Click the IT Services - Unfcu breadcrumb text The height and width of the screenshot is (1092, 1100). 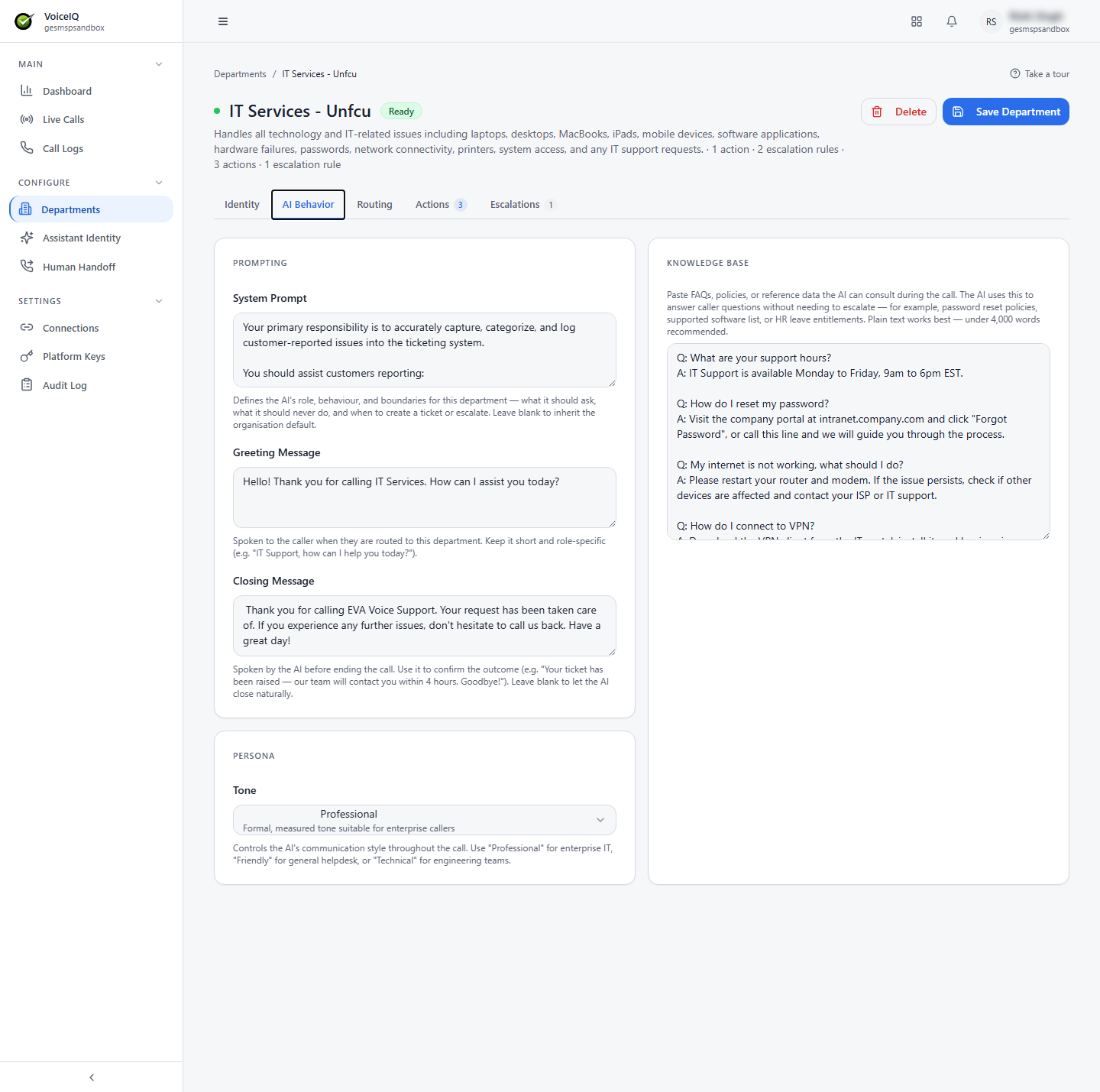[319, 74]
